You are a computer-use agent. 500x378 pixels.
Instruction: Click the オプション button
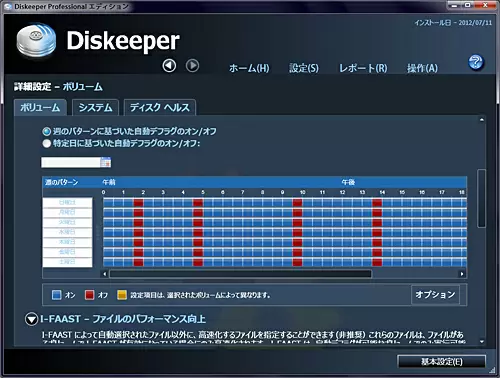435,294
